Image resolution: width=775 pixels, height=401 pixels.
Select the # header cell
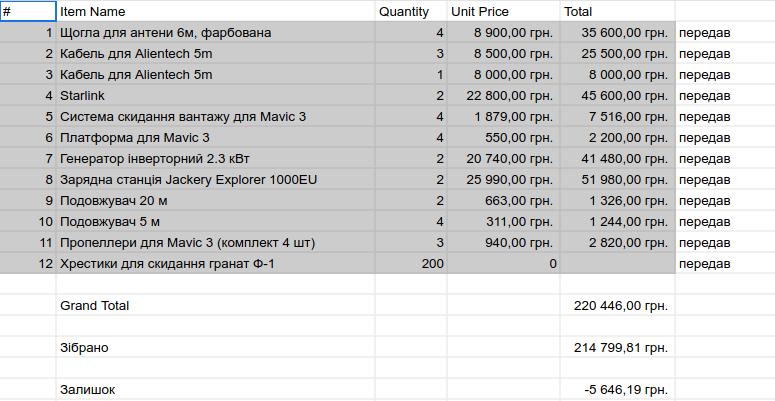click(28, 12)
